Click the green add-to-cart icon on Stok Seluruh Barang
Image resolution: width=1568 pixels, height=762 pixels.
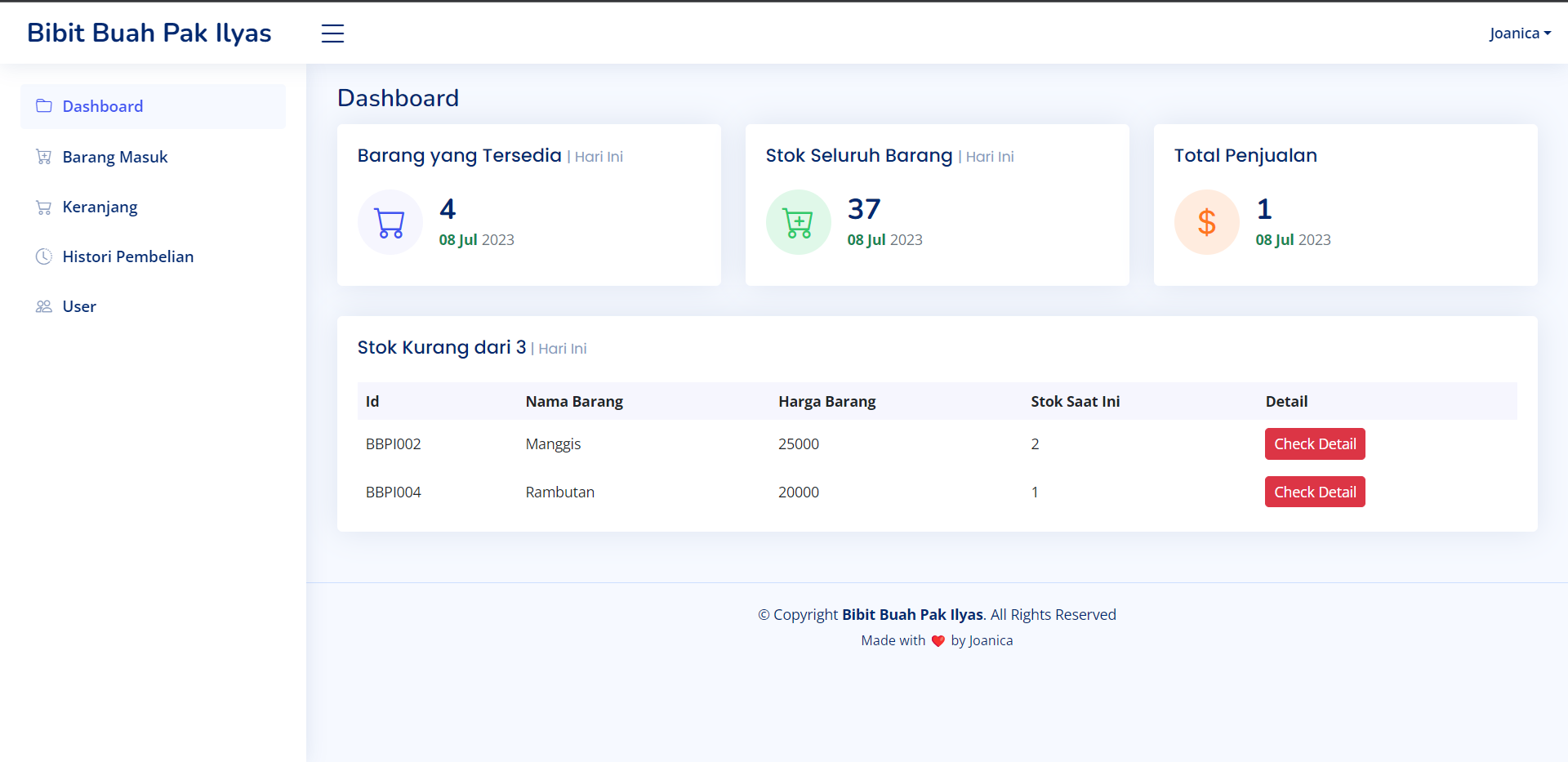click(x=798, y=221)
